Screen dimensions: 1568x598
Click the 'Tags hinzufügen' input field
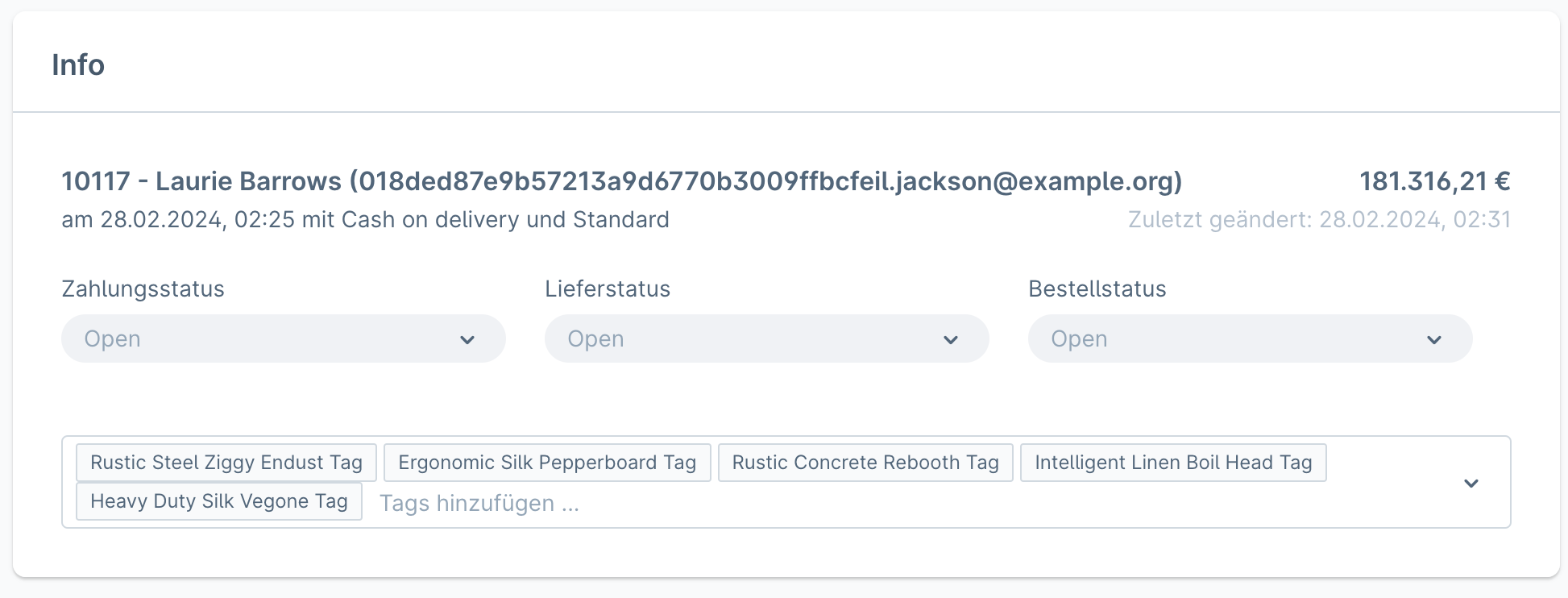coord(480,503)
